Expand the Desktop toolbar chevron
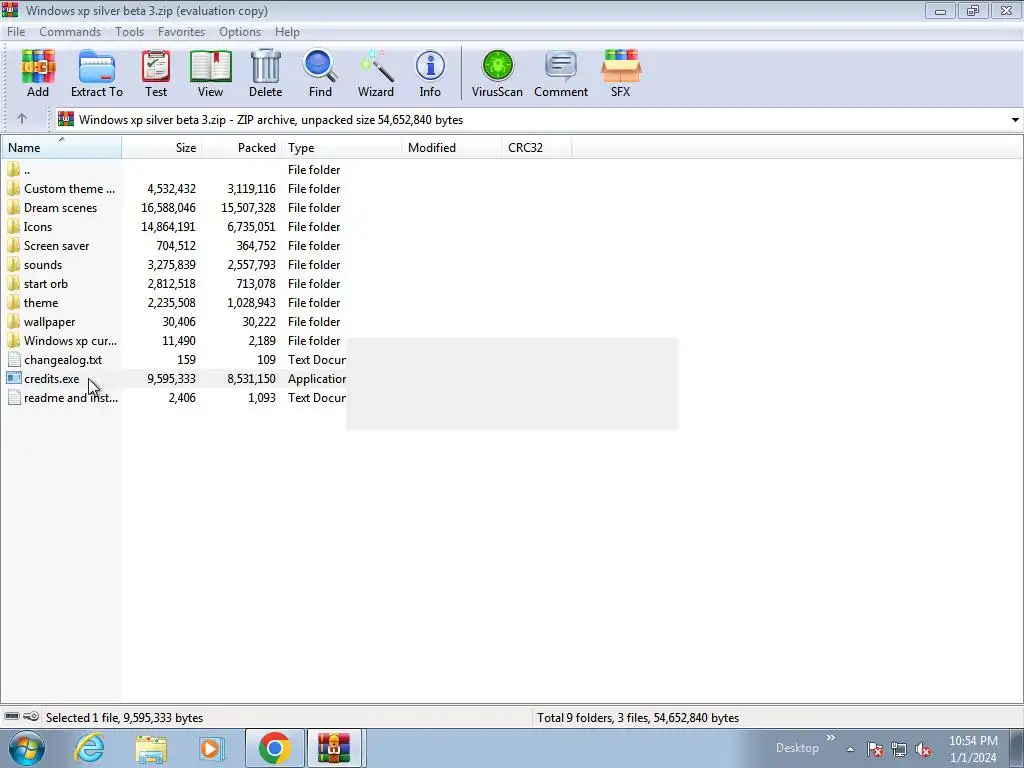 click(x=831, y=737)
